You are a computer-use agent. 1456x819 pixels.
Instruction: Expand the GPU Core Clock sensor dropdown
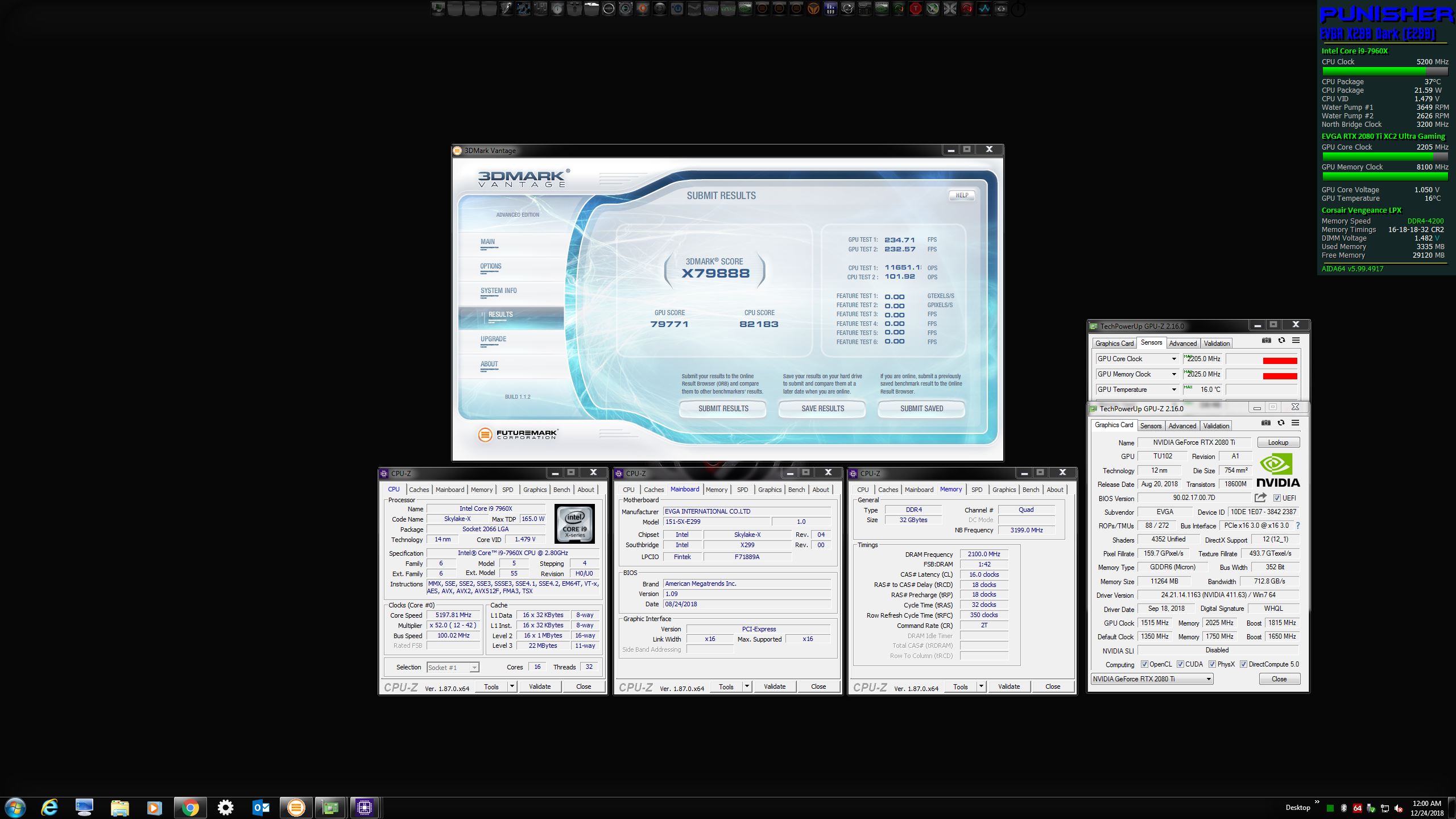pos(1173,359)
